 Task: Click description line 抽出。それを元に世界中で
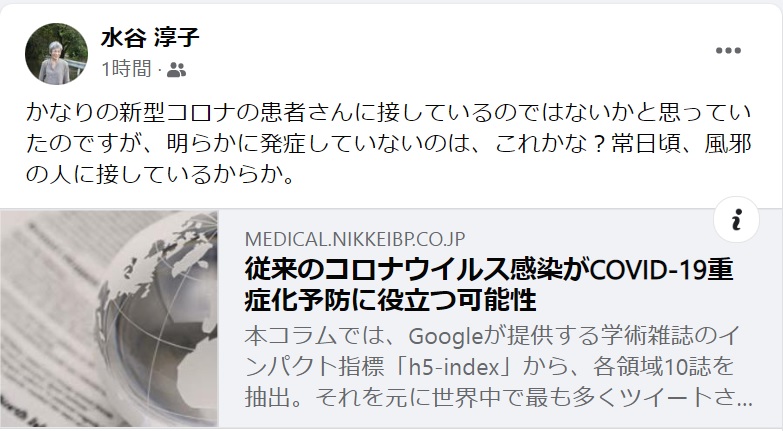click(x=498, y=398)
